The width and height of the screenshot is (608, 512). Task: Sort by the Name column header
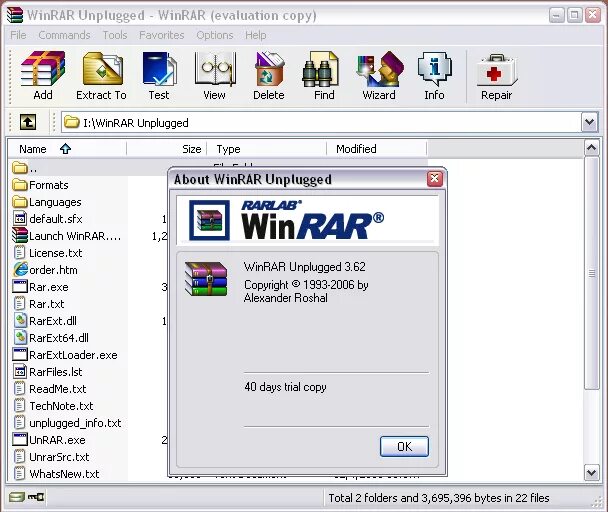pos(67,149)
